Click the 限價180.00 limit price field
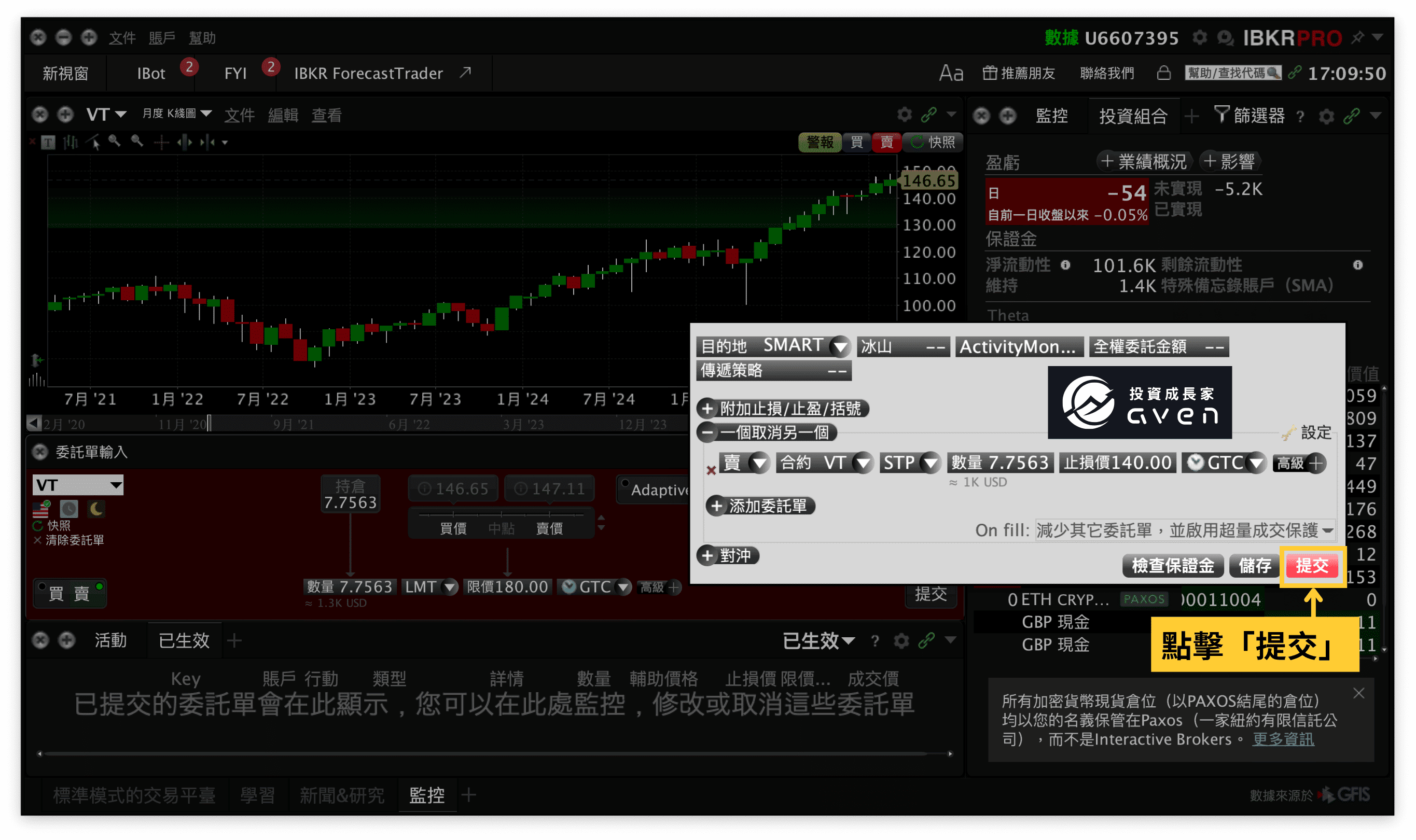Image resolution: width=1416 pixels, height=840 pixels. [x=507, y=587]
